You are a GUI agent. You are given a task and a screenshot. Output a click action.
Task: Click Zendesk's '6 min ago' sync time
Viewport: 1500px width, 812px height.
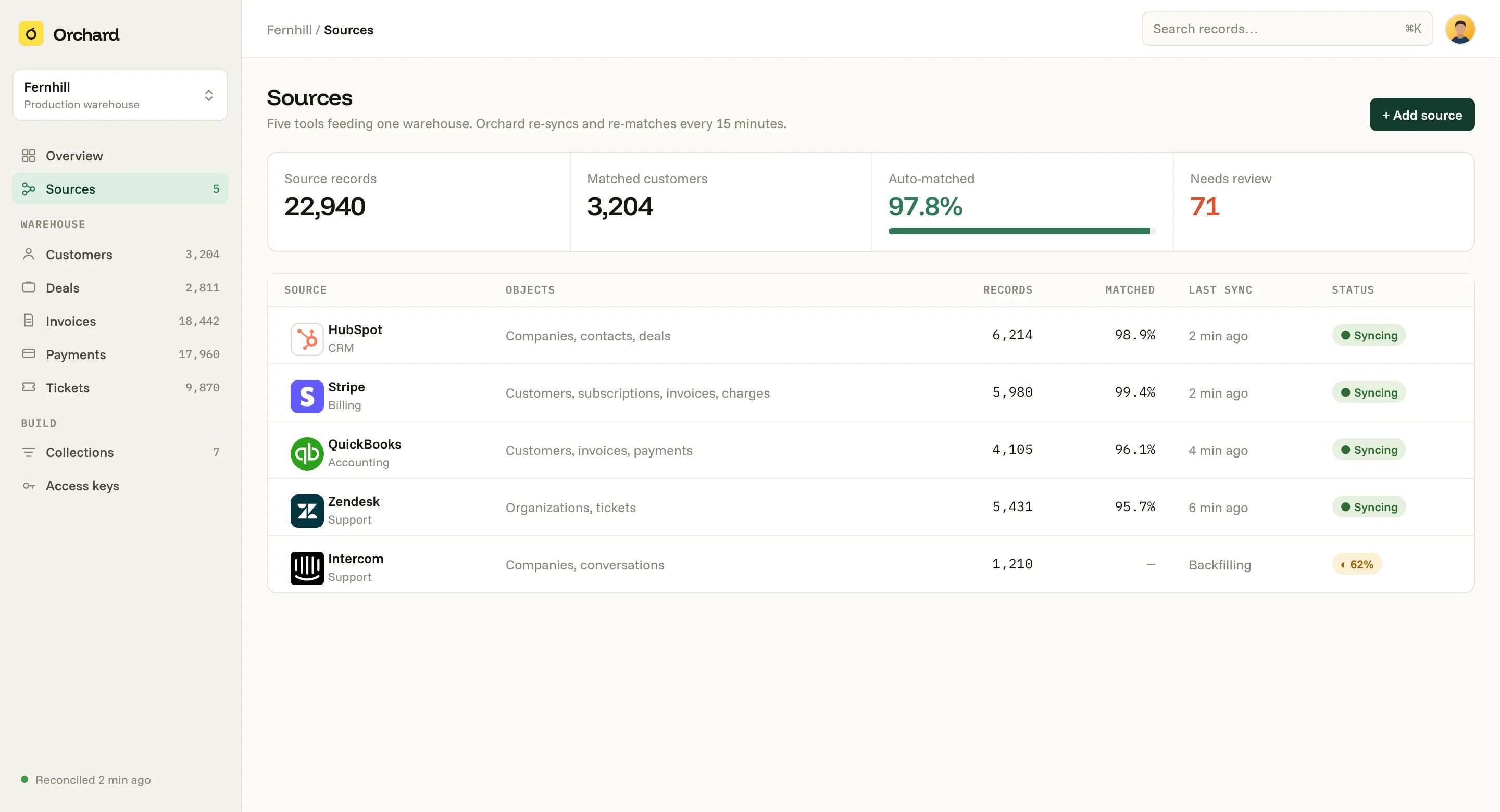tap(1218, 508)
